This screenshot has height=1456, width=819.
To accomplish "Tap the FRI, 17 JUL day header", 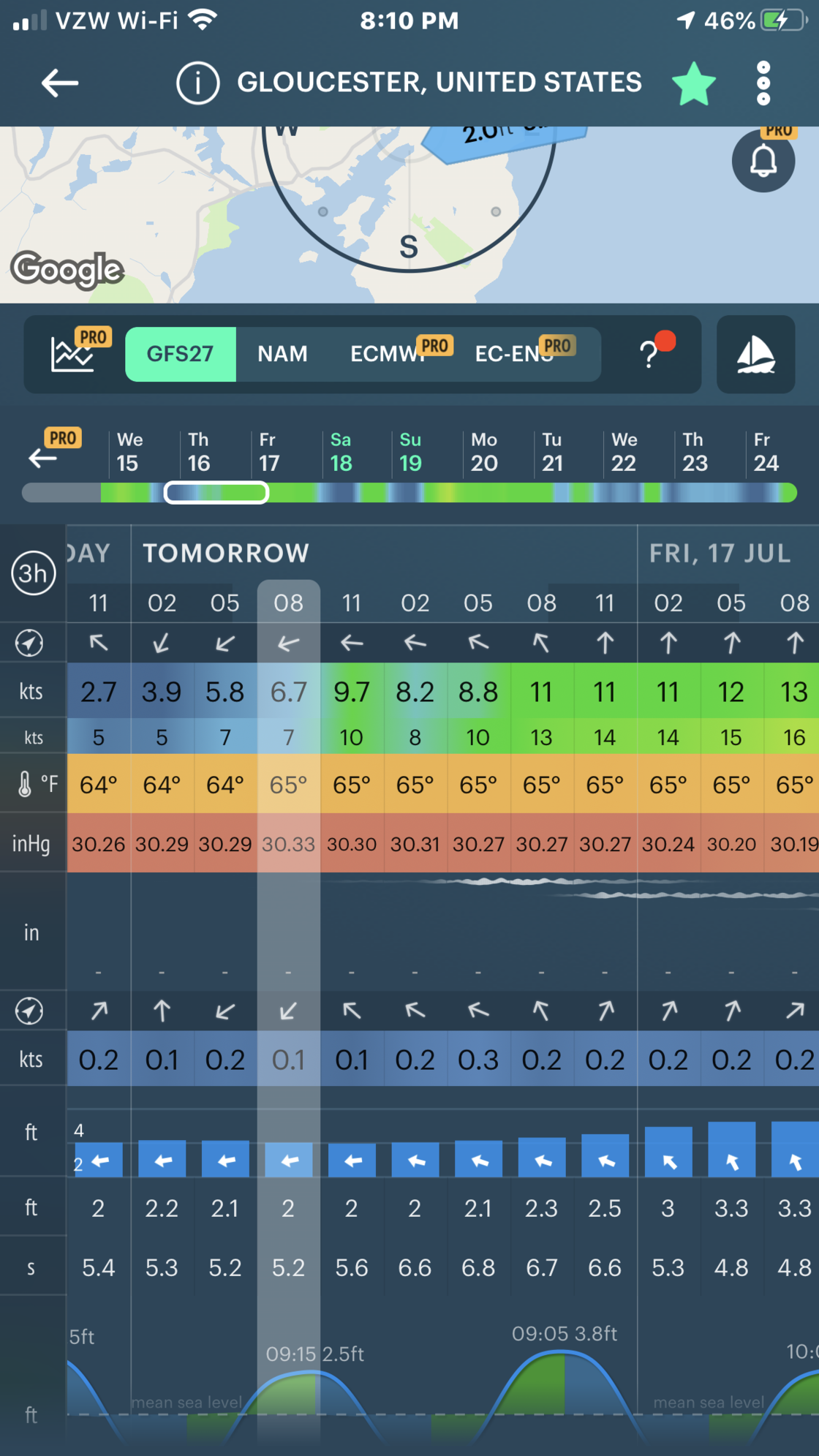I will (x=720, y=553).
